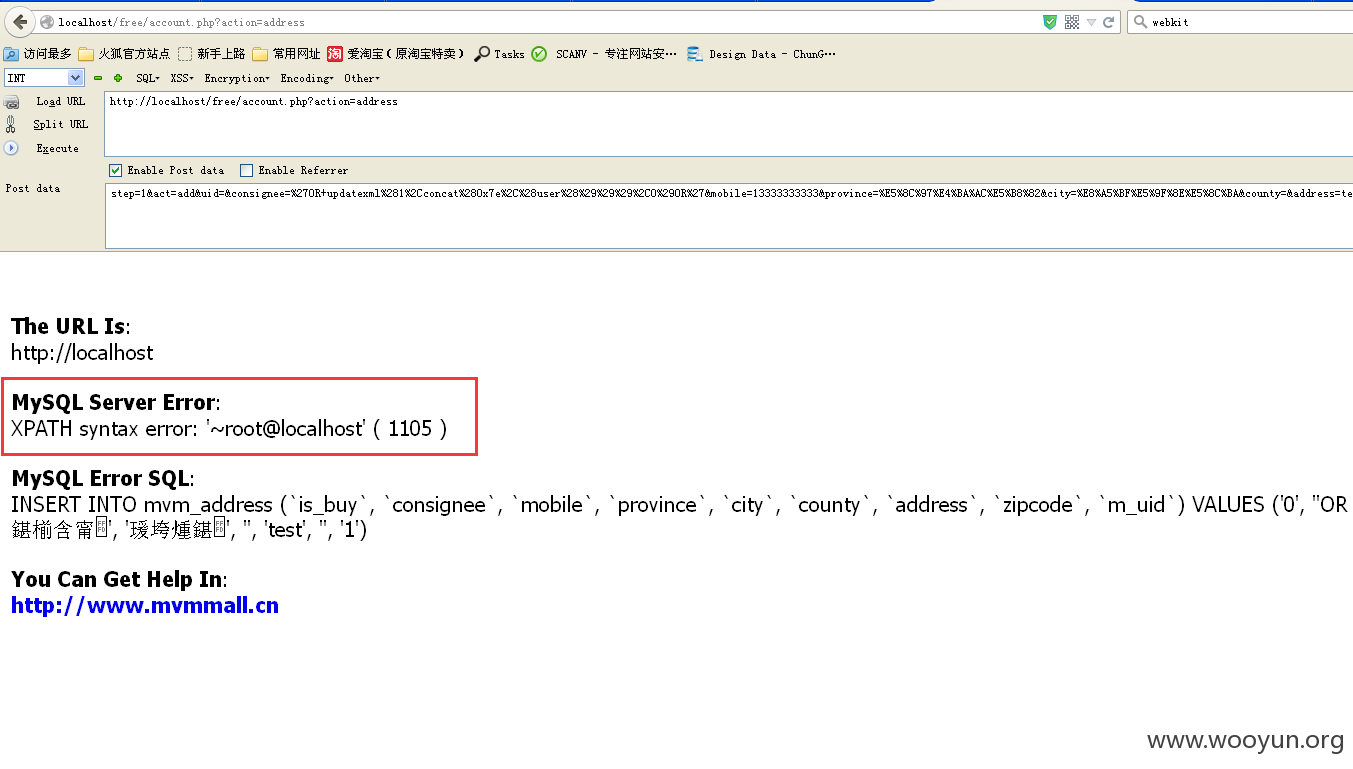Click the 'The URL Is' heading

click(69, 326)
